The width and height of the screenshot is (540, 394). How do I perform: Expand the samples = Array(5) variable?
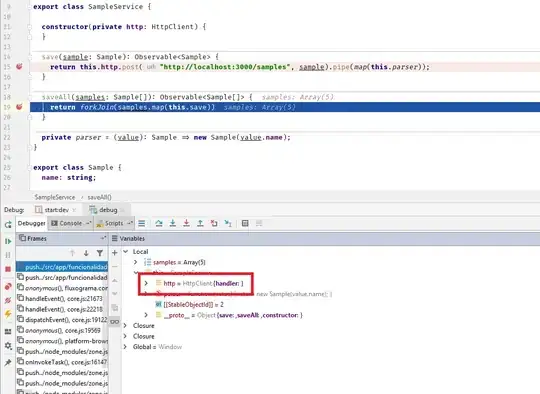click(x=136, y=262)
